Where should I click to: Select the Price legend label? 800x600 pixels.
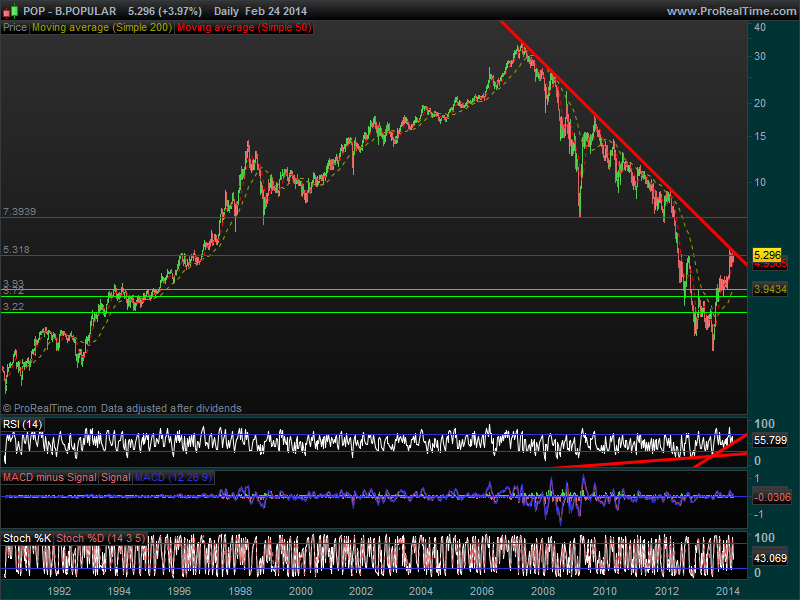click(x=15, y=28)
